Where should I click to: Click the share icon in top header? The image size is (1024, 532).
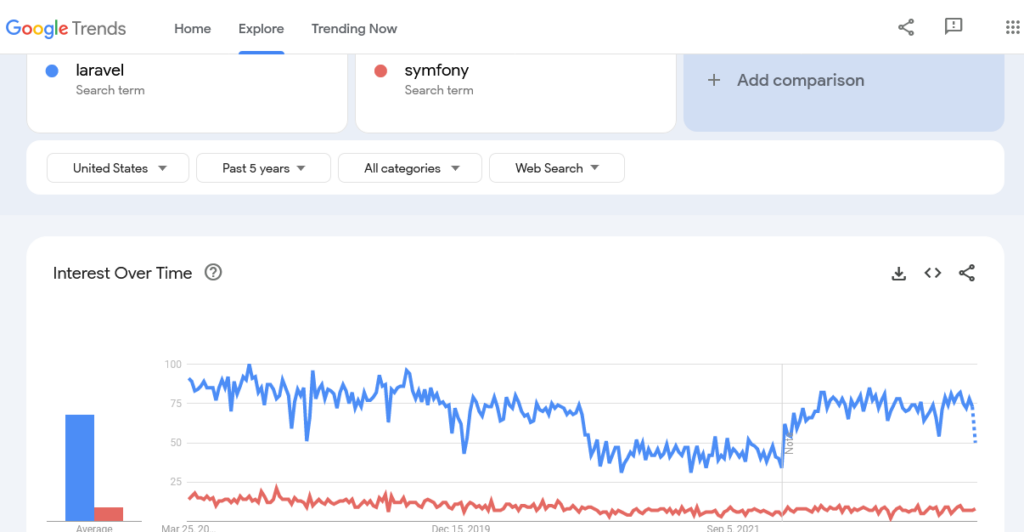click(x=906, y=27)
